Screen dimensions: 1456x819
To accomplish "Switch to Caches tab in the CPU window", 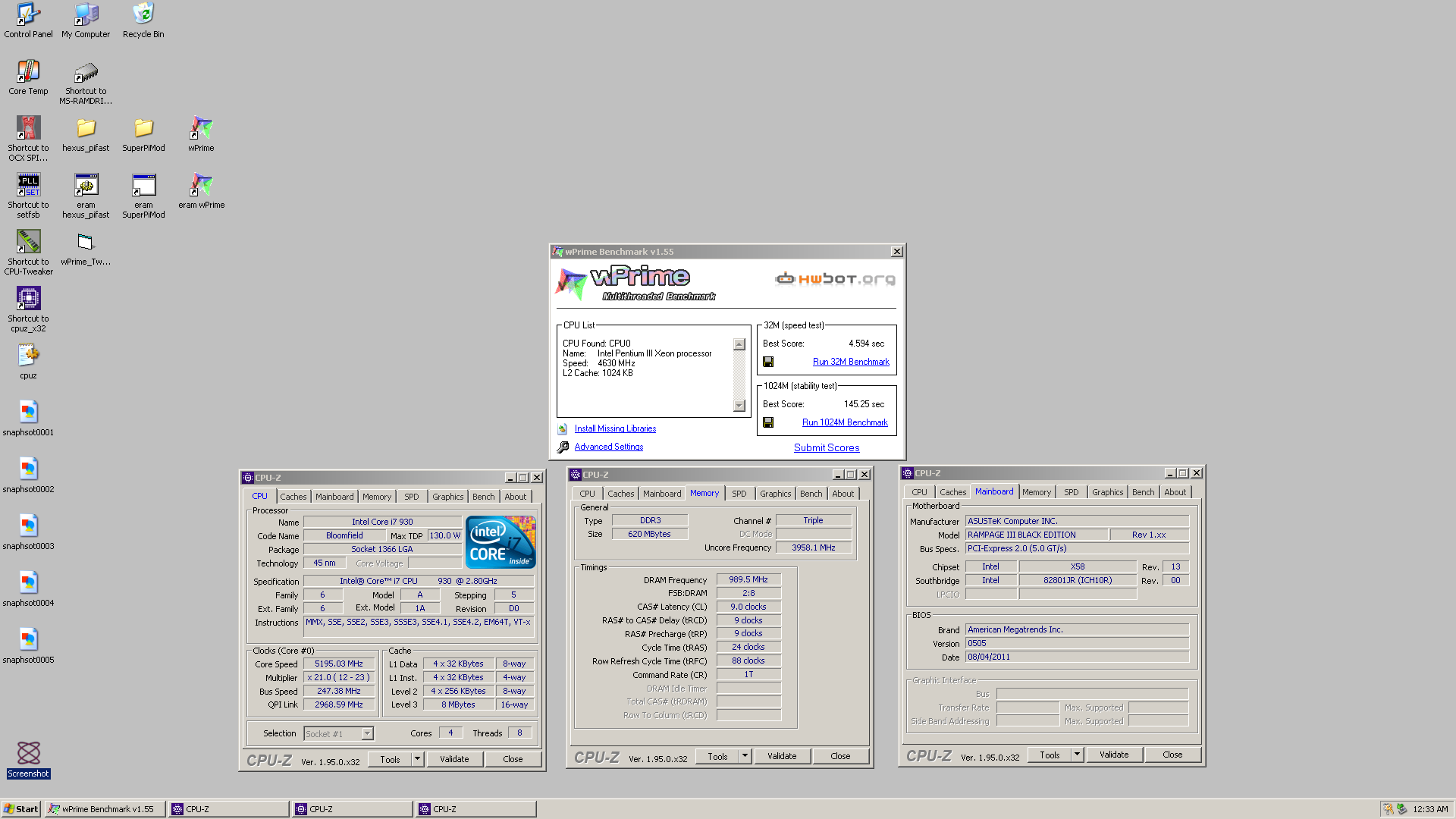I will point(293,497).
